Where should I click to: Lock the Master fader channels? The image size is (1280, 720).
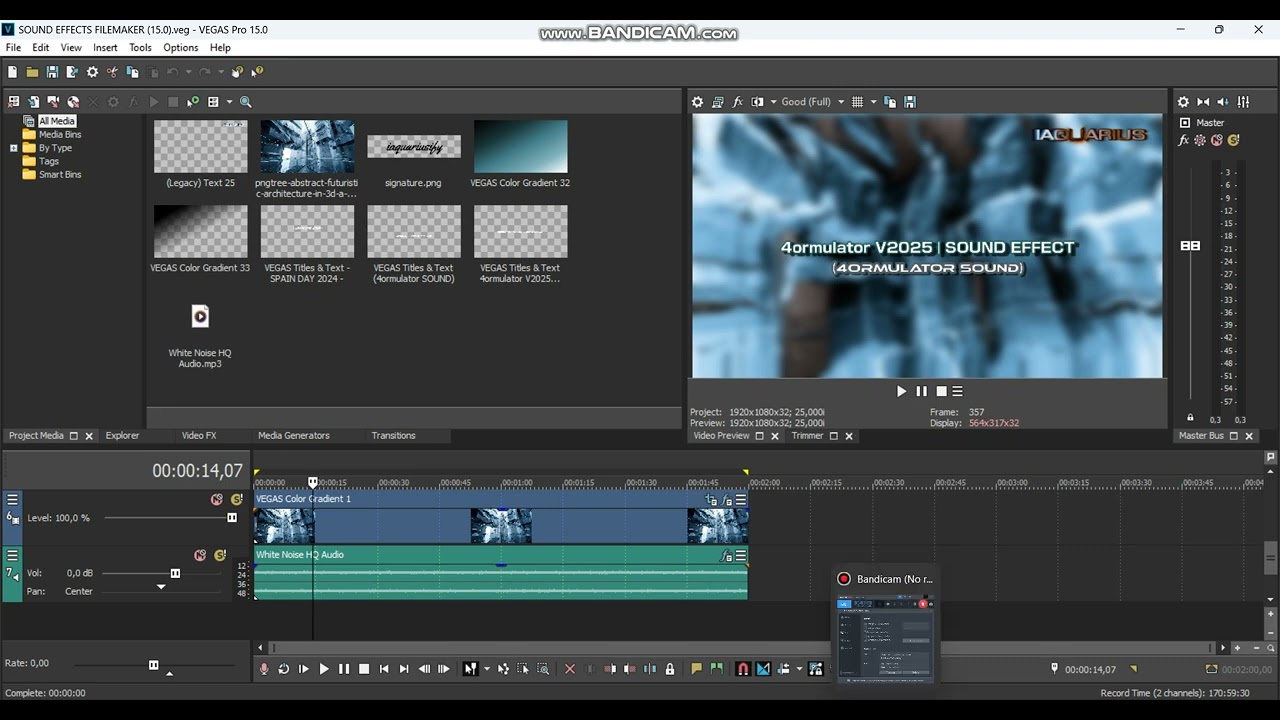[x=1190, y=418]
